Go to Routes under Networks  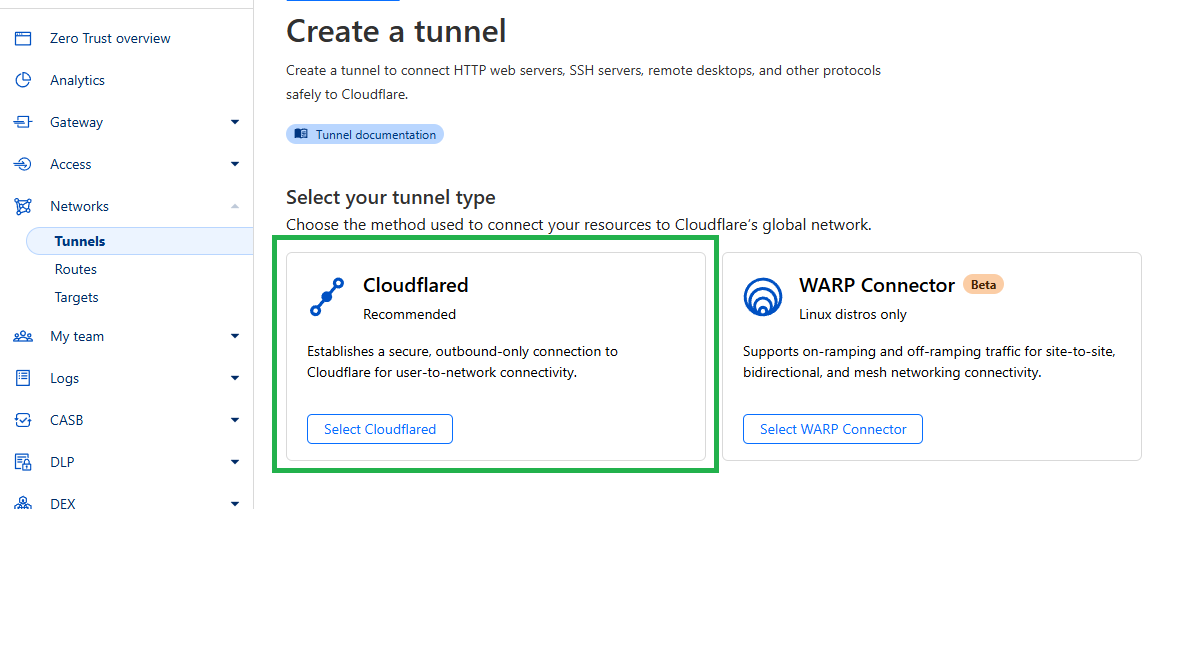coord(76,269)
